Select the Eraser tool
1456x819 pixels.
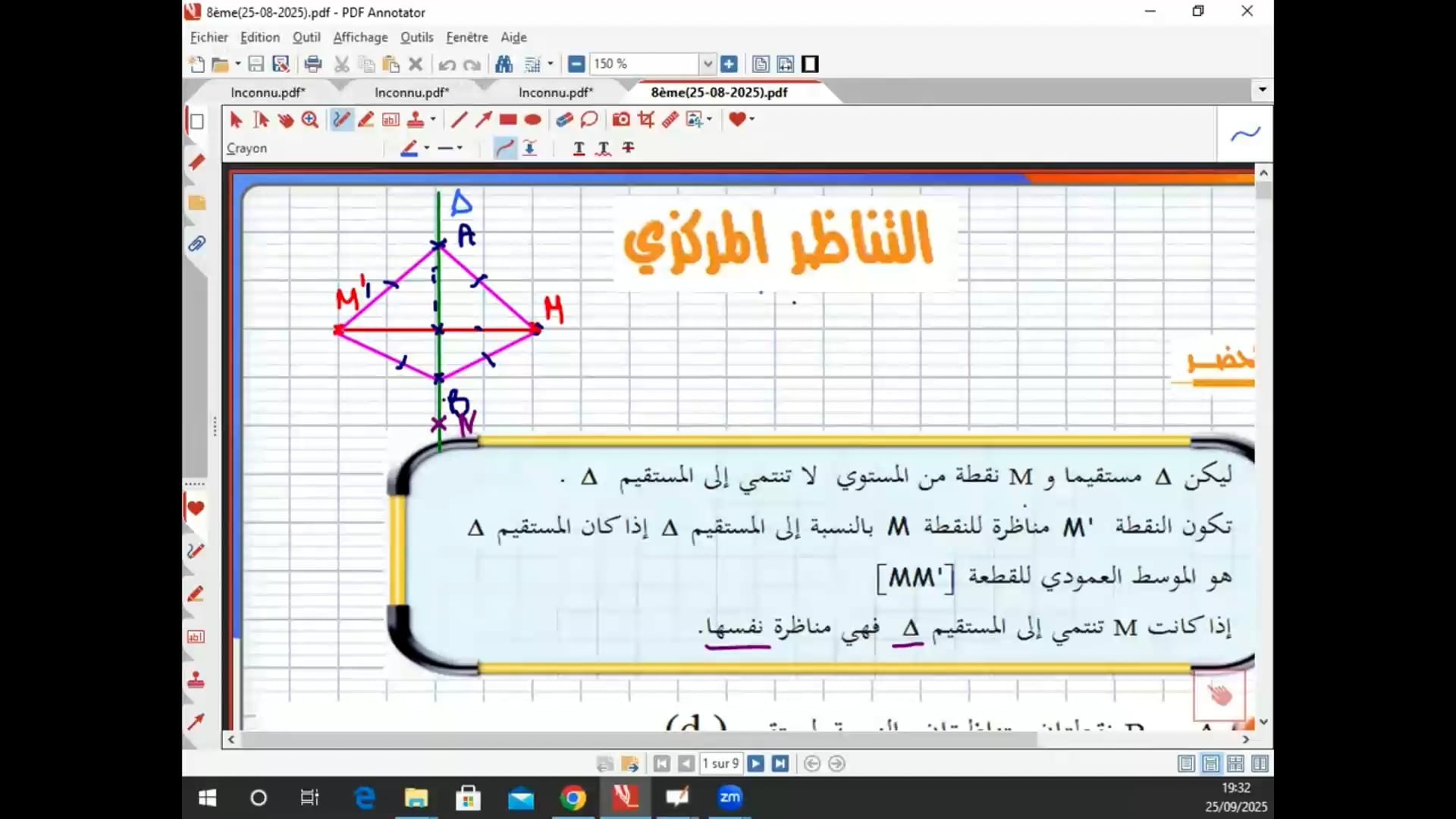click(x=563, y=120)
